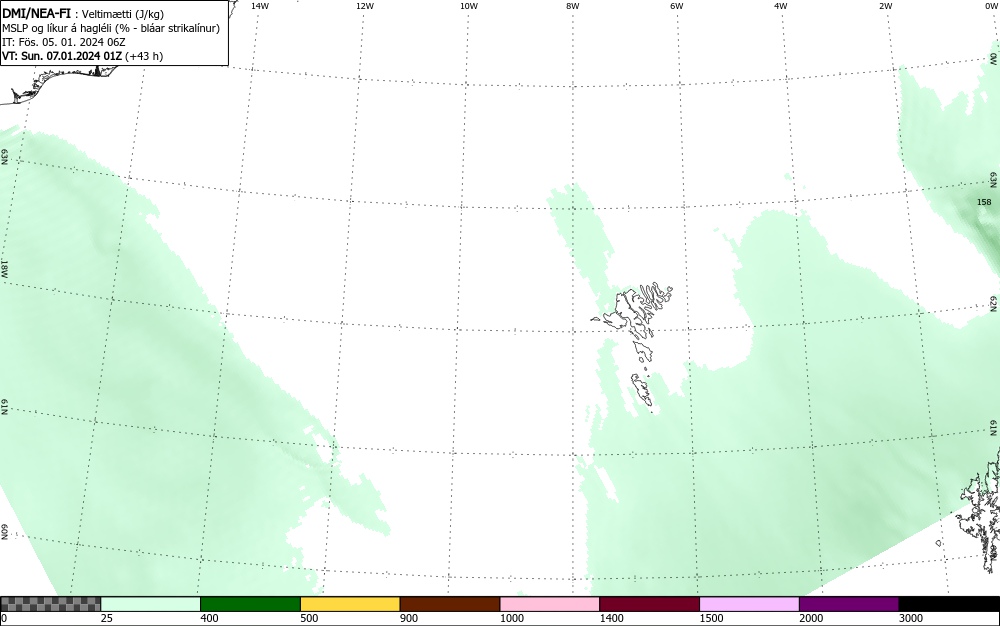Click the brown 900–1000 legend swatch

pyautogui.click(x=450, y=604)
